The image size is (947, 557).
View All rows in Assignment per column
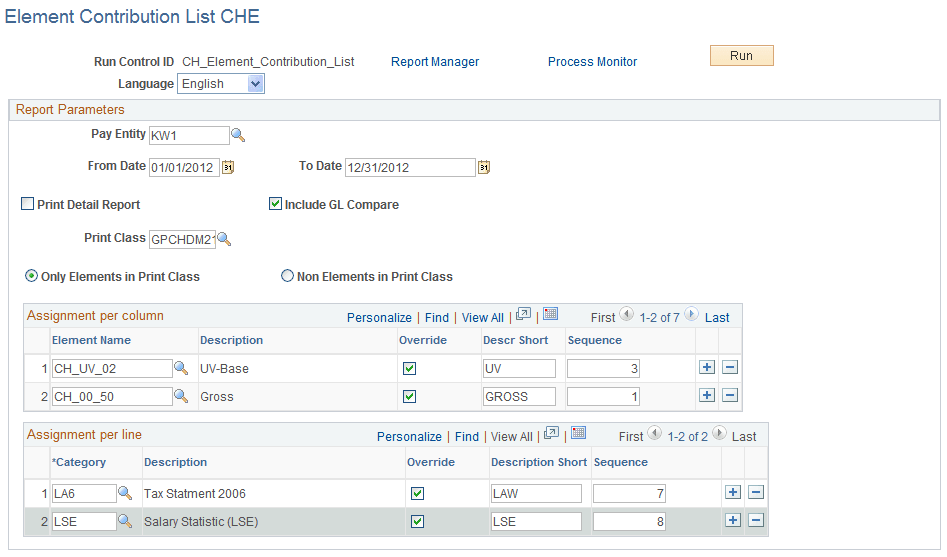click(483, 318)
